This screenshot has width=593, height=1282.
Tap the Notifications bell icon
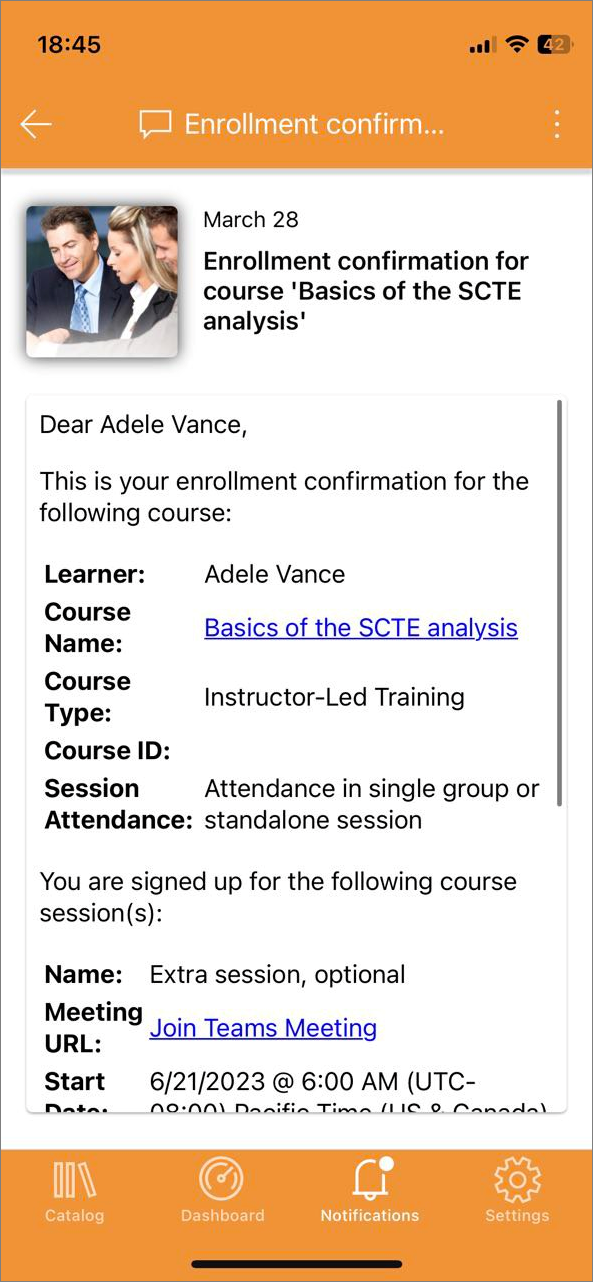coord(372,1179)
